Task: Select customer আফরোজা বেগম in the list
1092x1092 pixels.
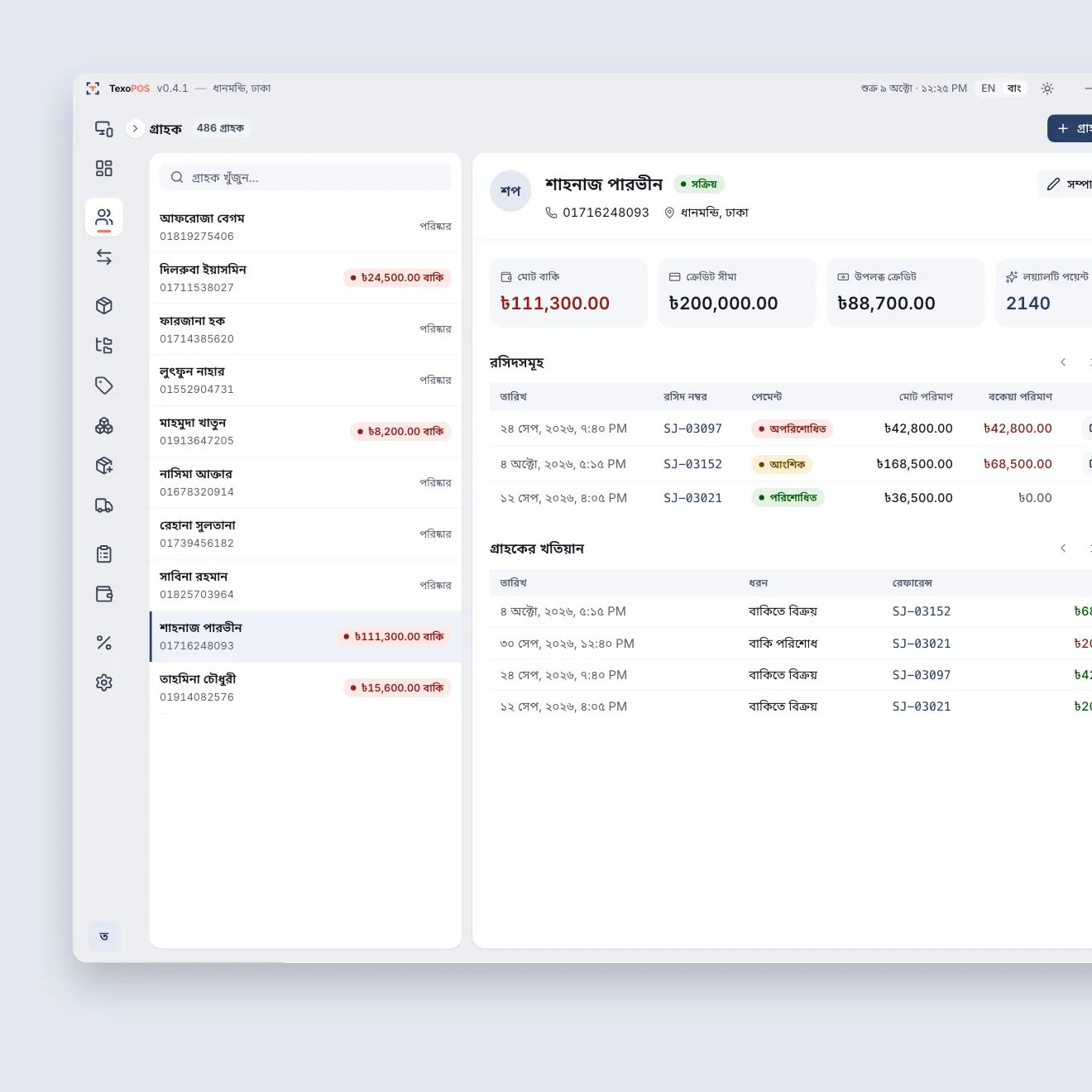Action: 305,227
